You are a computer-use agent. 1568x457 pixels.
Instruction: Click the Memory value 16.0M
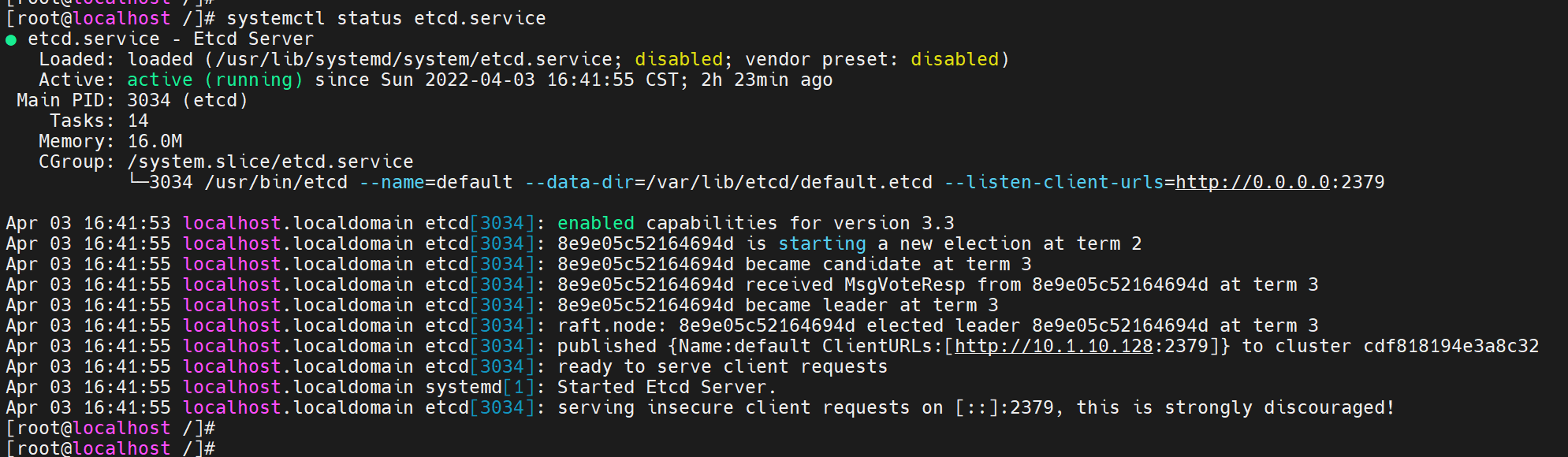click(155, 142)
